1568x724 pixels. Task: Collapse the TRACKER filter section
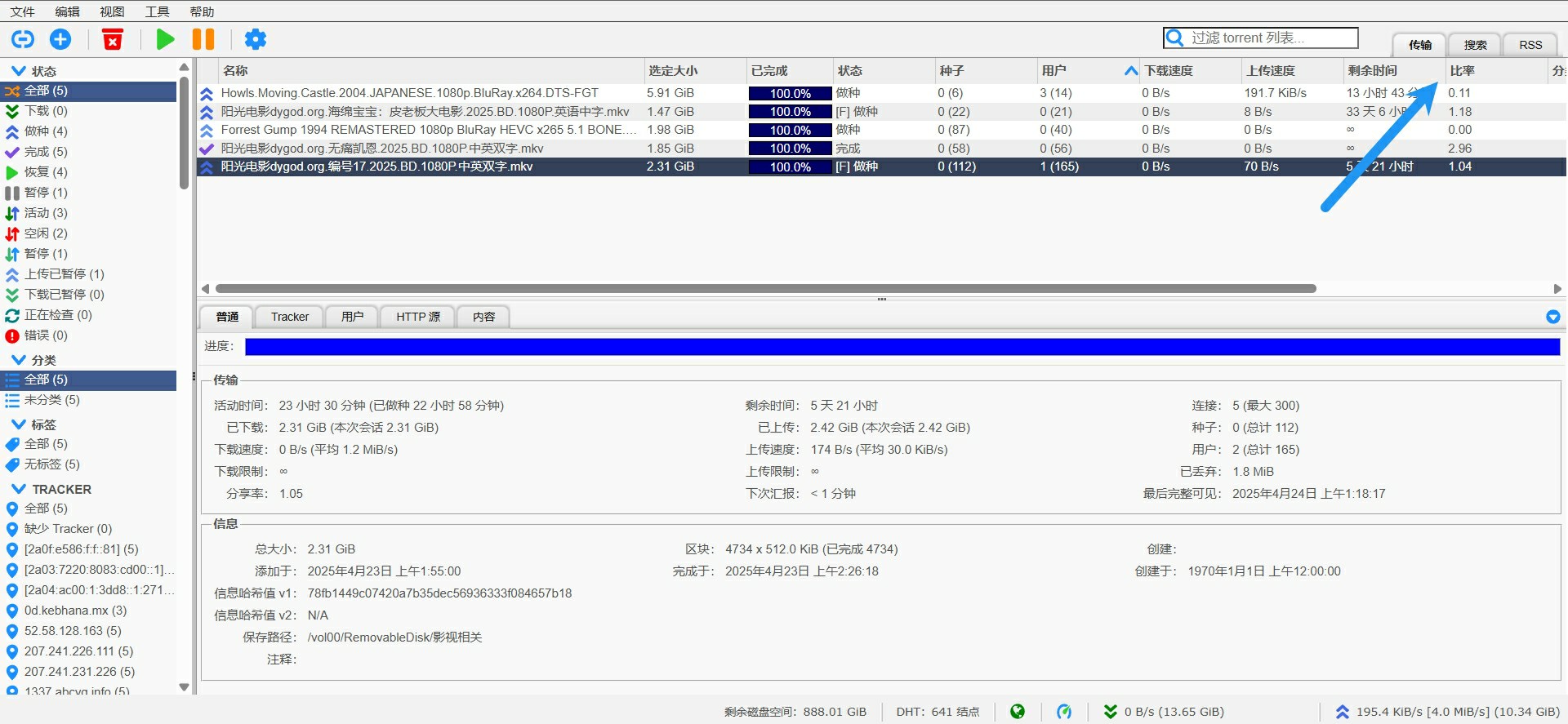coord(19,489)
